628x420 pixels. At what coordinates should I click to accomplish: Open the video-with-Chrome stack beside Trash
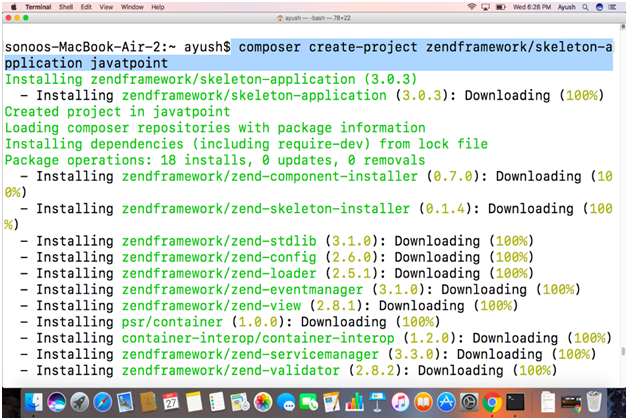(571, 402)
